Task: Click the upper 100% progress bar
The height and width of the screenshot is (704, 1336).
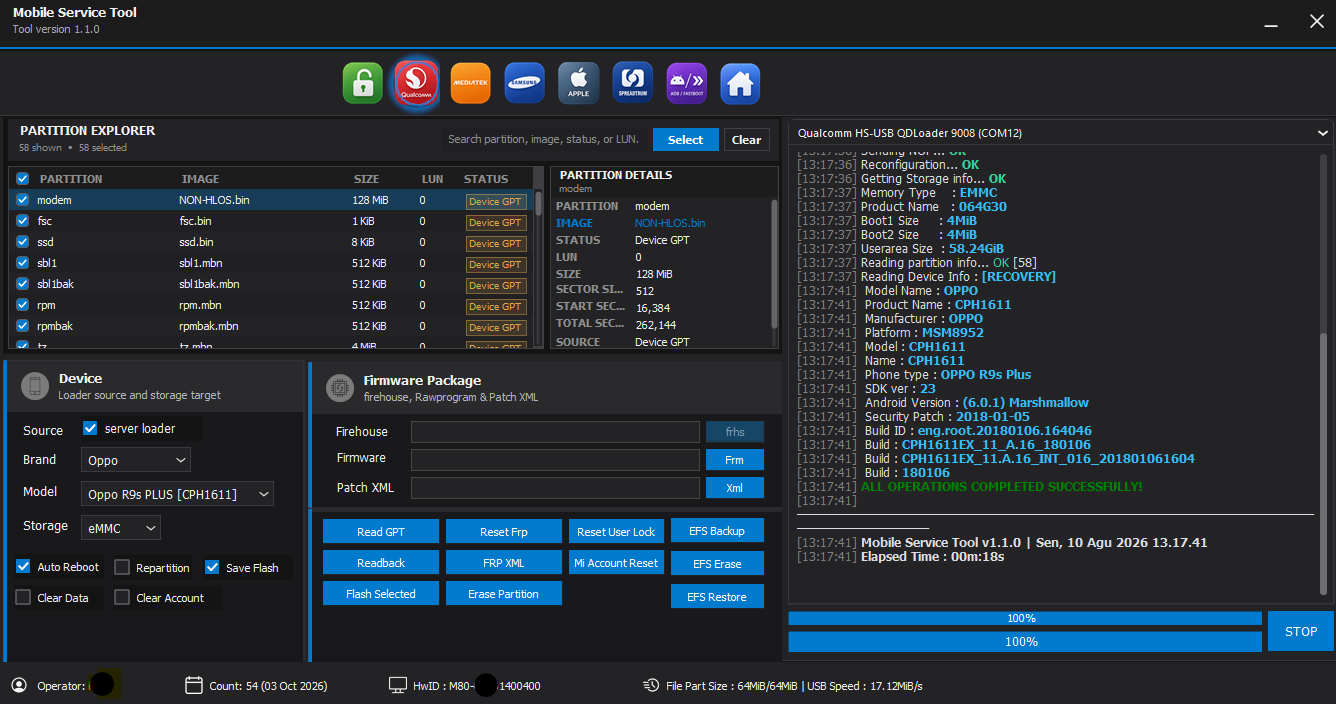Action: coord(1025,618)
